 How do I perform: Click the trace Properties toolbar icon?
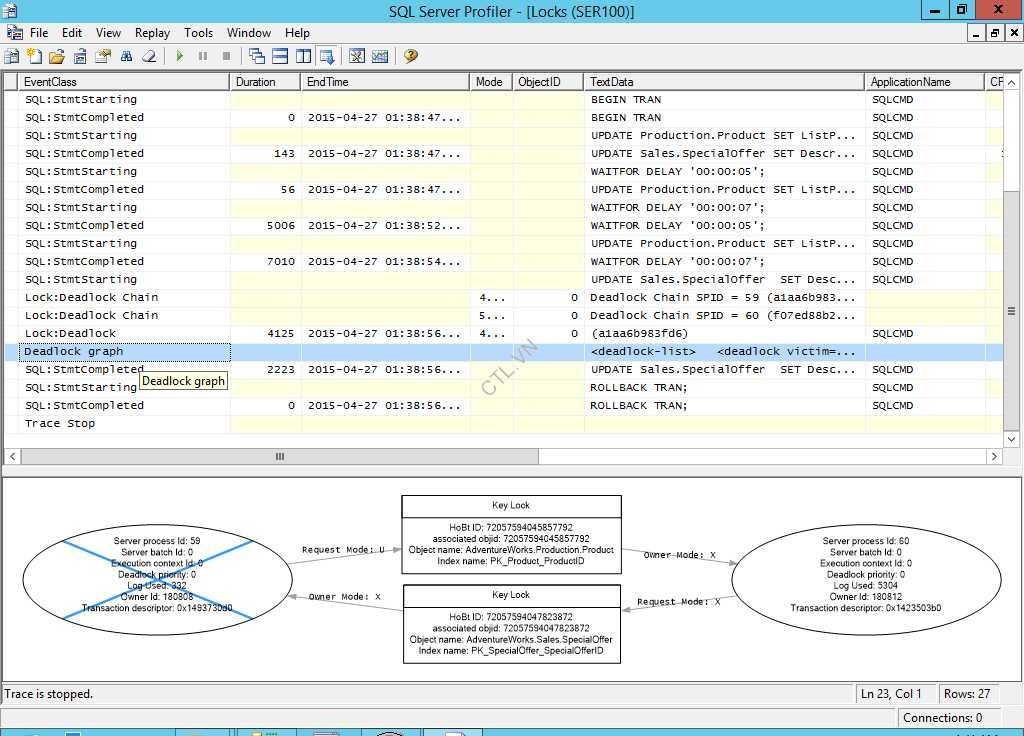click(103, 56)
